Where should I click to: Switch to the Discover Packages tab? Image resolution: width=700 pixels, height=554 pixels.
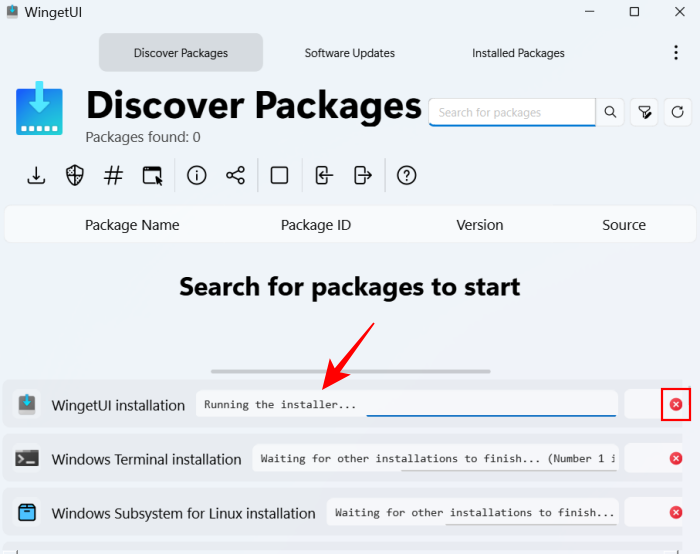181,52
